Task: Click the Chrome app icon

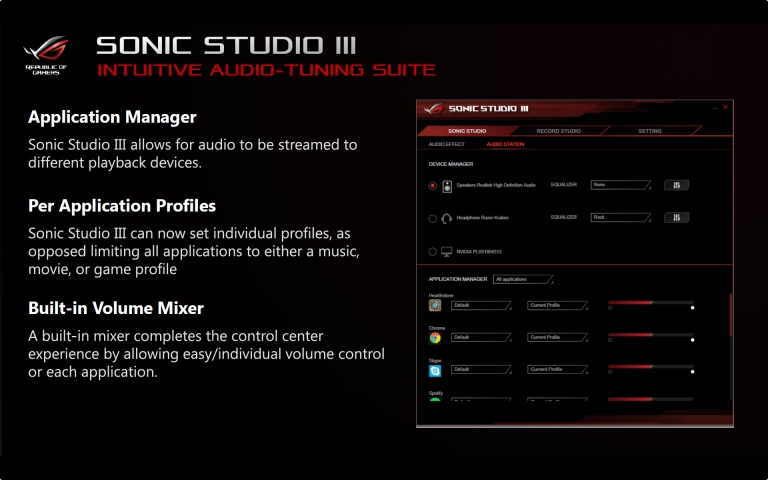Action: coord(435,338)
